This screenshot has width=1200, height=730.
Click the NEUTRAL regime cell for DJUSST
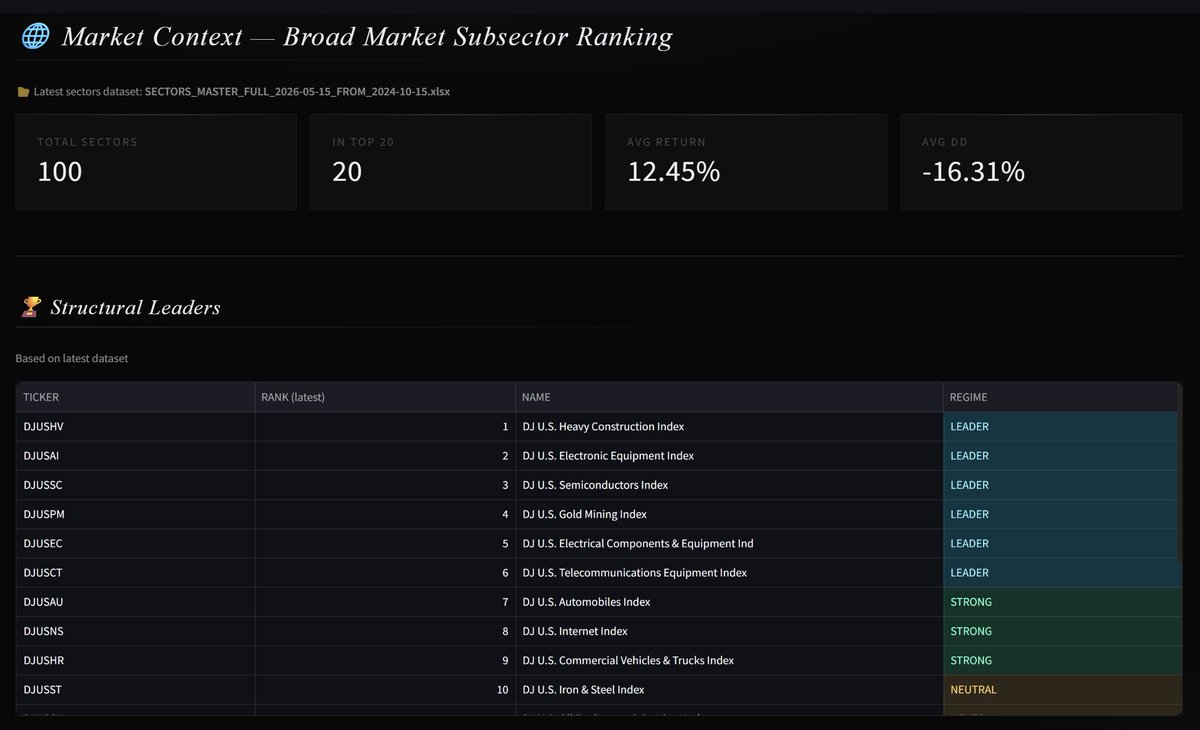tap(1060, 690)
